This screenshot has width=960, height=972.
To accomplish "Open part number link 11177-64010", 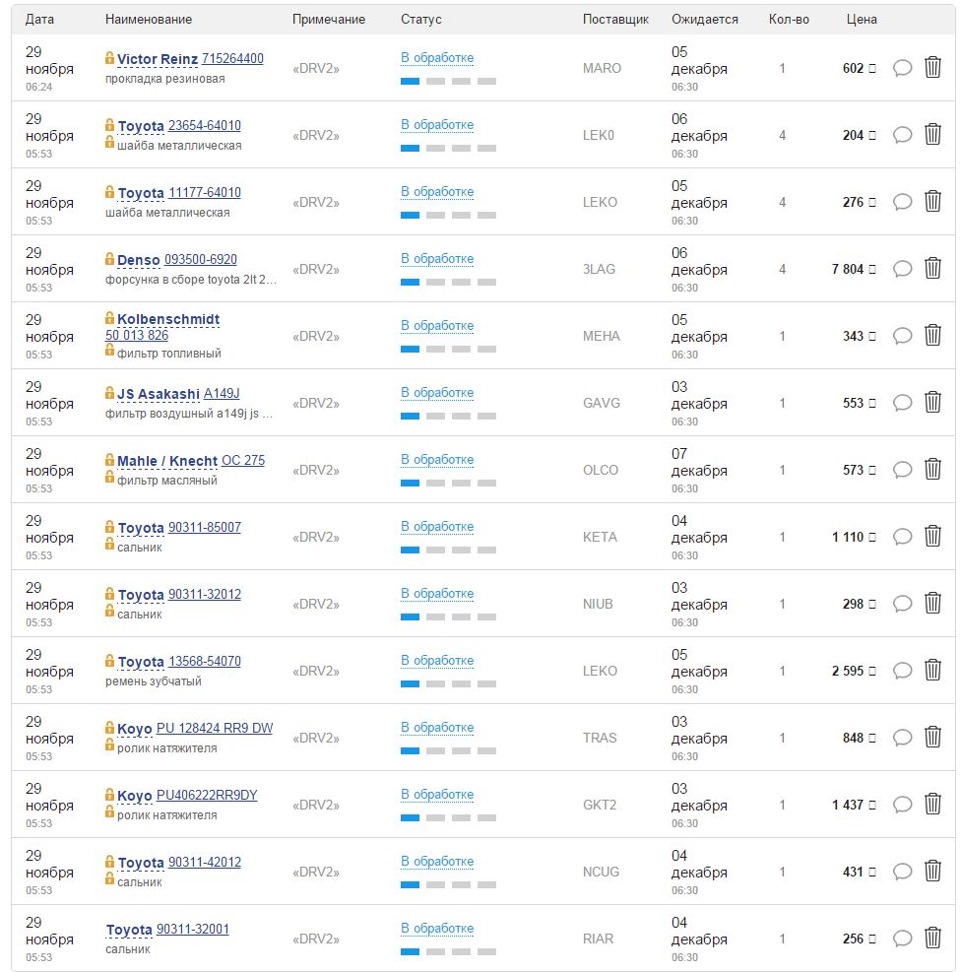I will pos(204,192).
